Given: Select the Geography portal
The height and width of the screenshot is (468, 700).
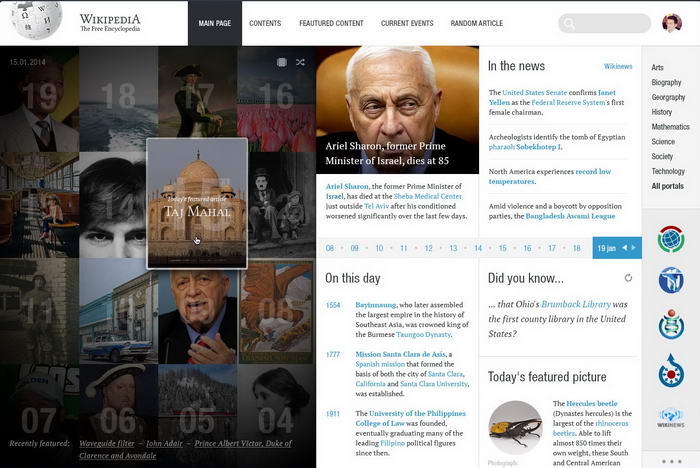Looking at the screenshot, I should (668, 97).
